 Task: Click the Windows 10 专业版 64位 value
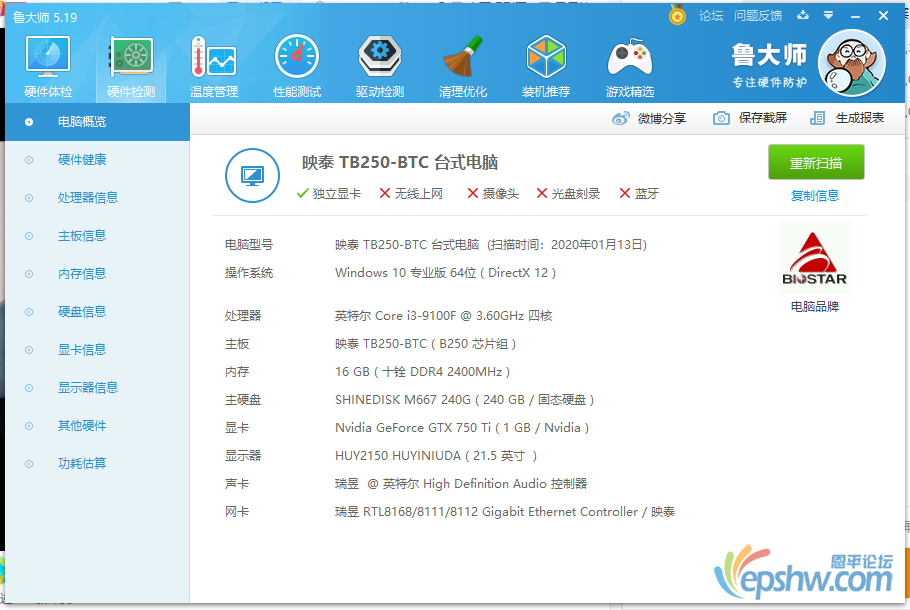[445, 273]
